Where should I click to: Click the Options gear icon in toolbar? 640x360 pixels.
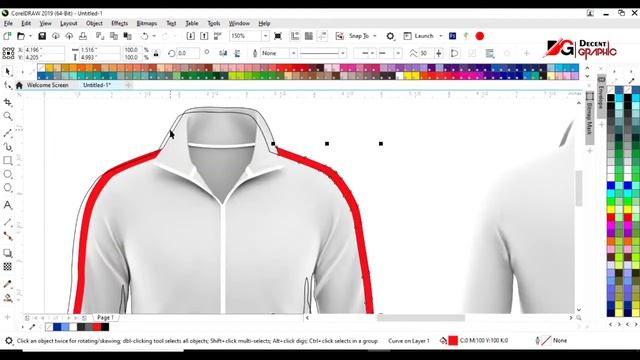click(390, 36)
